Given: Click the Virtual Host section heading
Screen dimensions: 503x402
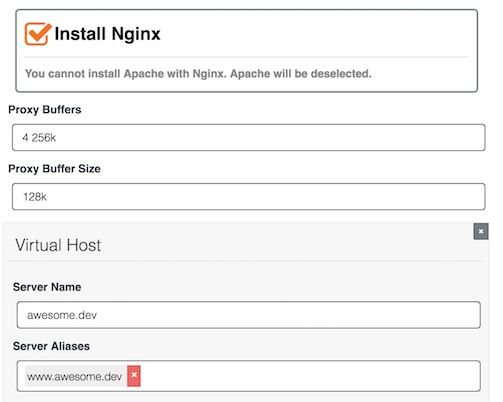Looking at the screenshot, I should [x=58, y=245].
